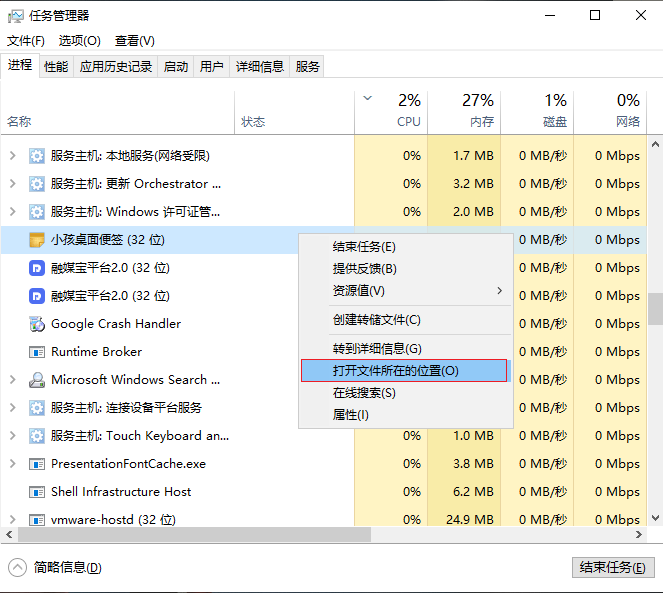
Task: Click the Runtime Broker process icon
Action: (36, 352)
